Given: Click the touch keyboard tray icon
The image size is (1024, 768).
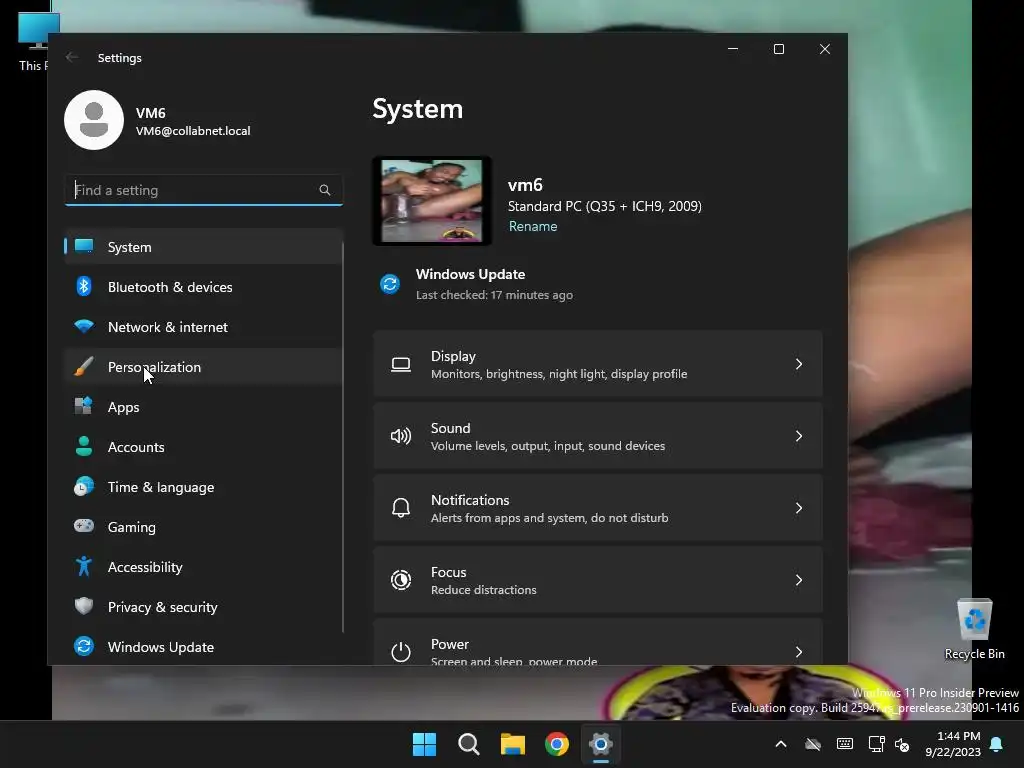Looking at the screenshot, I should click(844, 744).
